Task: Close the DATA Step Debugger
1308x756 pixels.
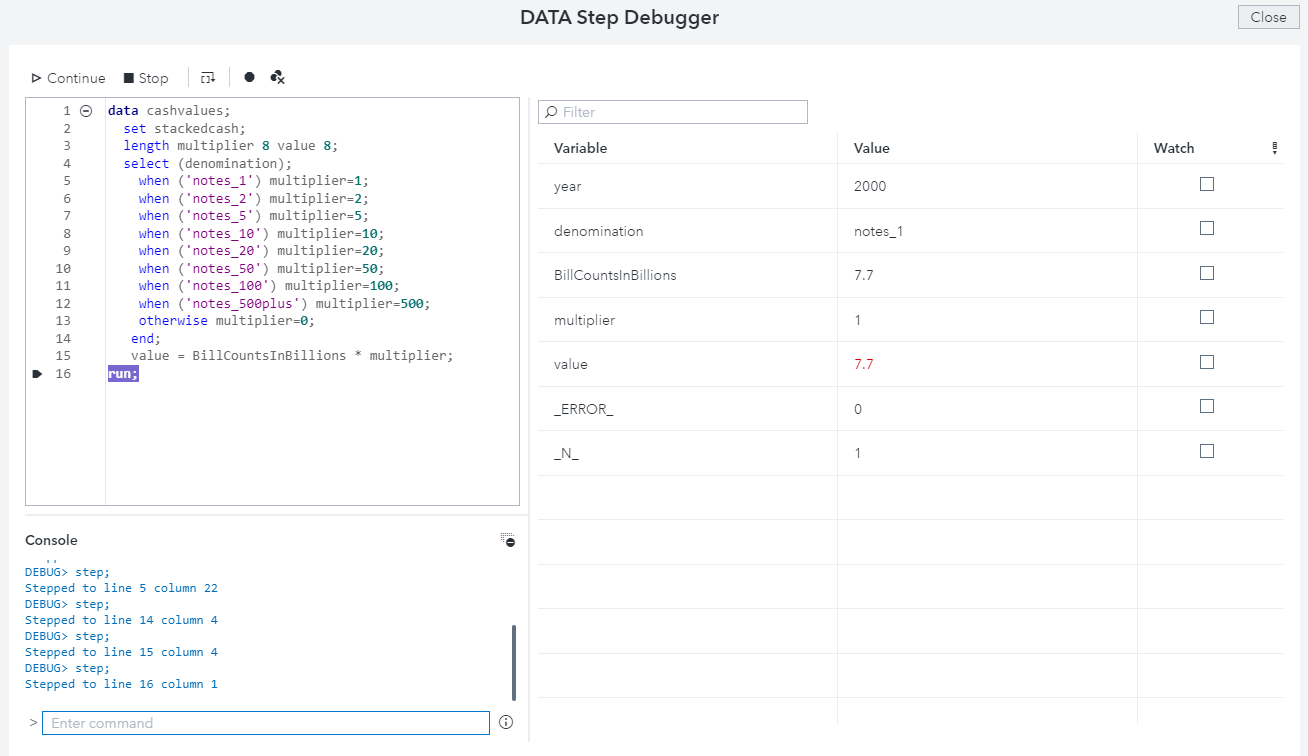Action: tap(1267, 17)
